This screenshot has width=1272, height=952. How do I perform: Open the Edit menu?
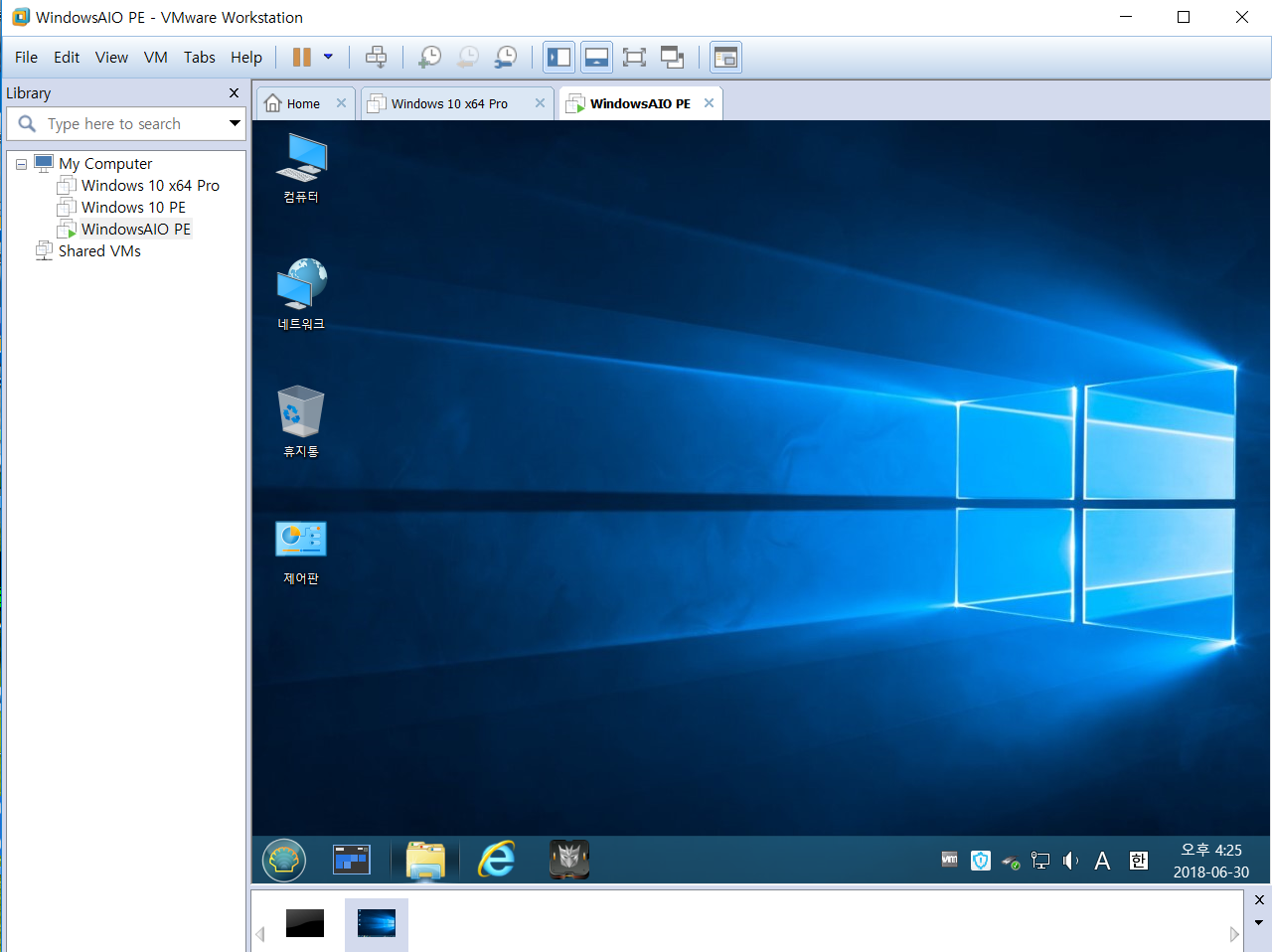point(67,58)
